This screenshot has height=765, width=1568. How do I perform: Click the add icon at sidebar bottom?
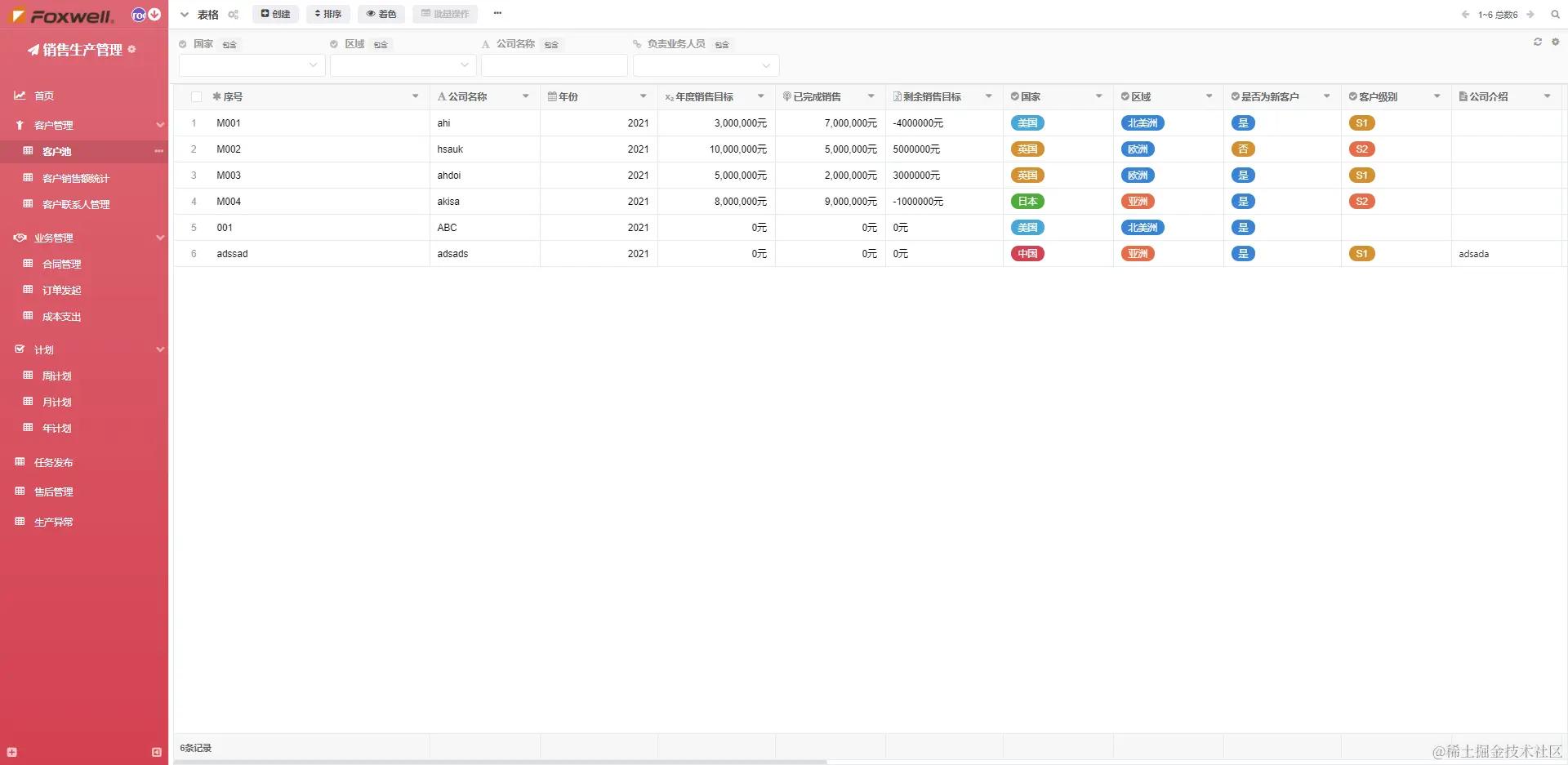pos(11,752)
